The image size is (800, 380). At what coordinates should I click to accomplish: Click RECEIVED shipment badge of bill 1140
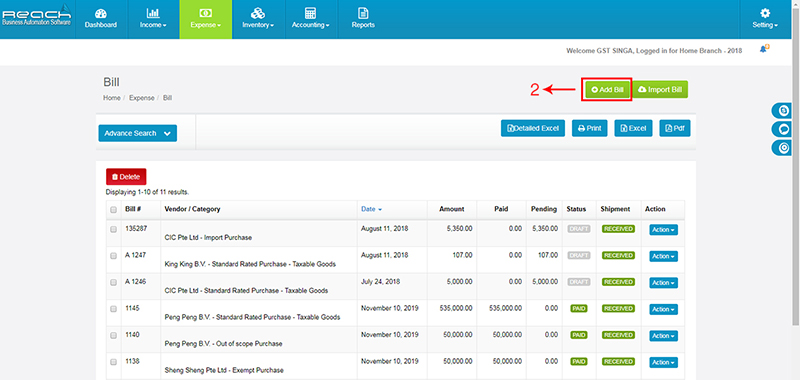tap(618, 335)
